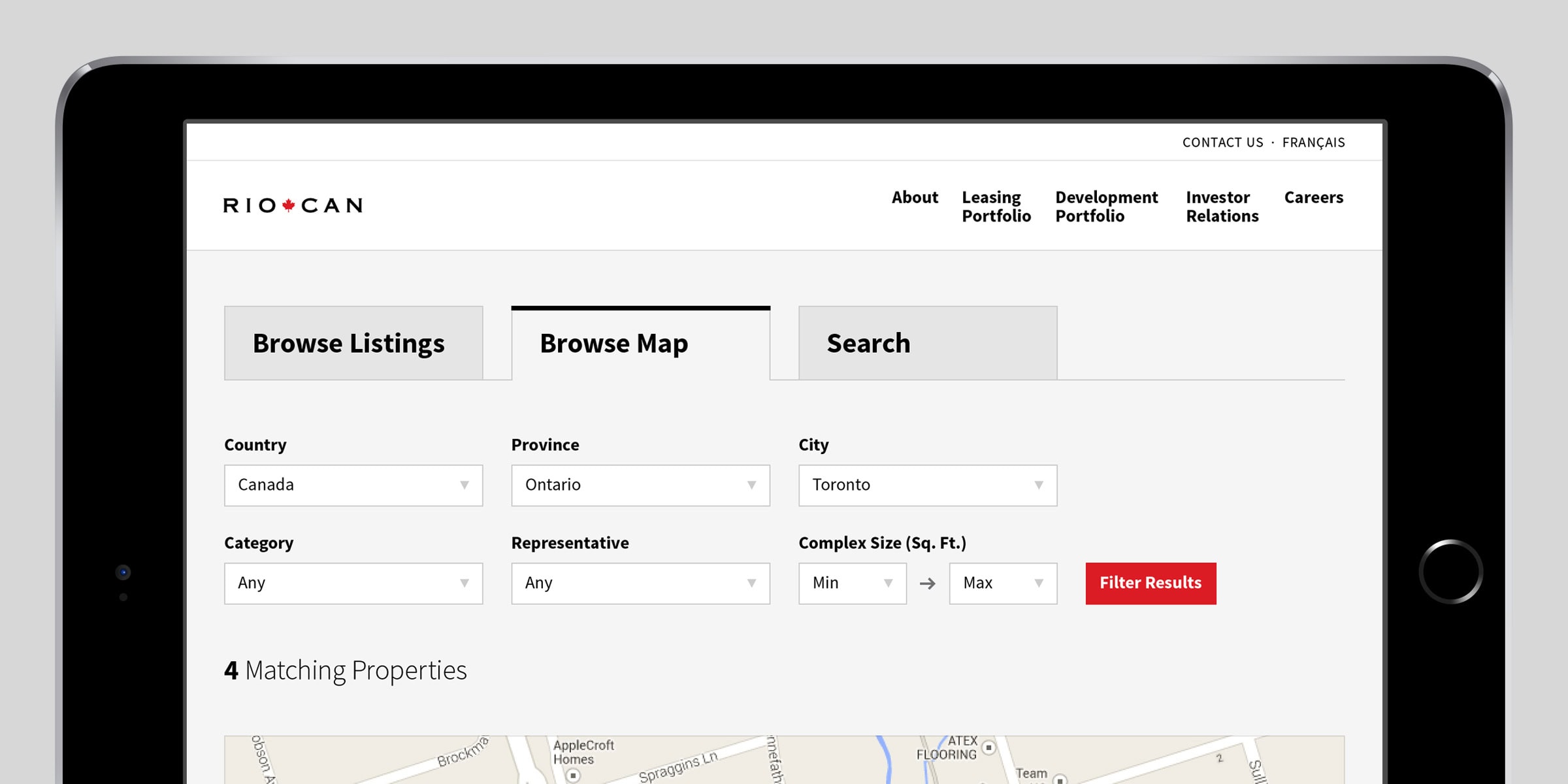Open the Country dropdown showing Canada

[353, 485]
